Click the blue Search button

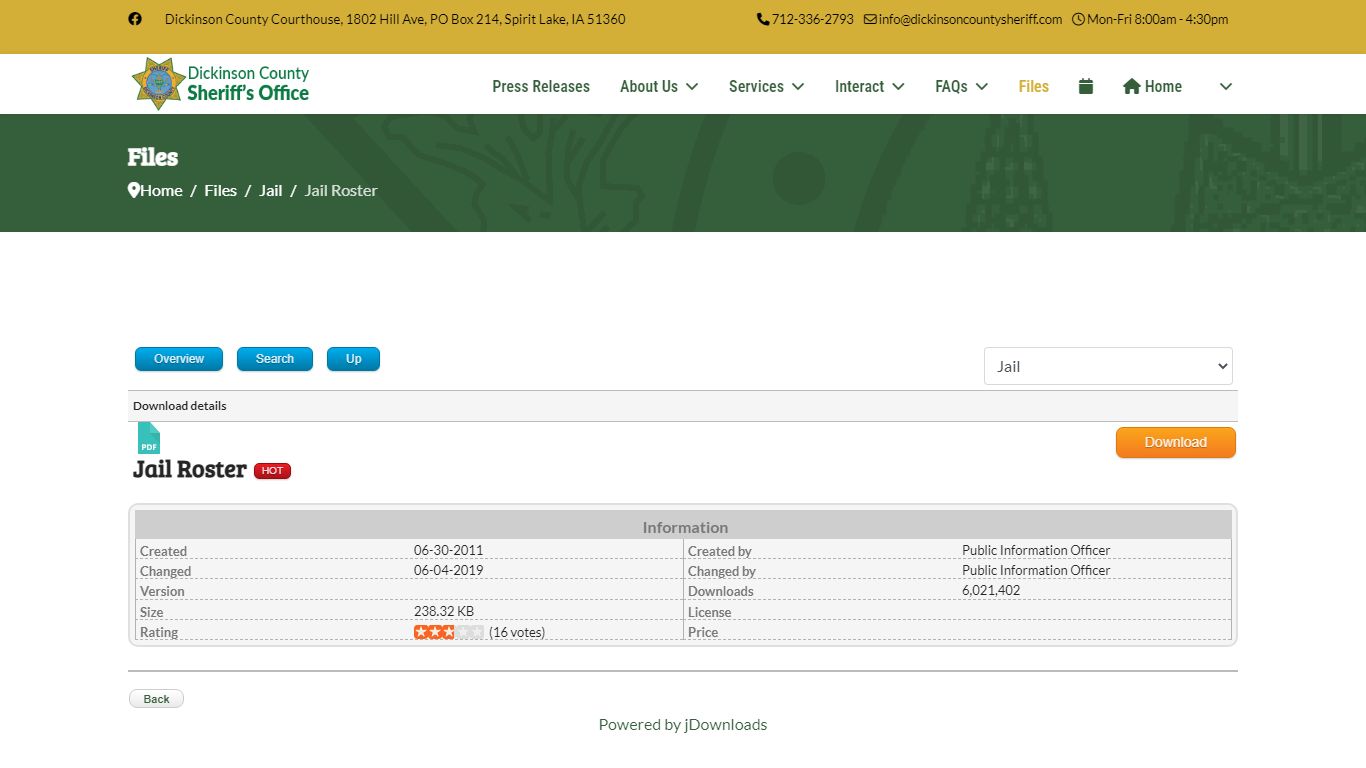275,359
